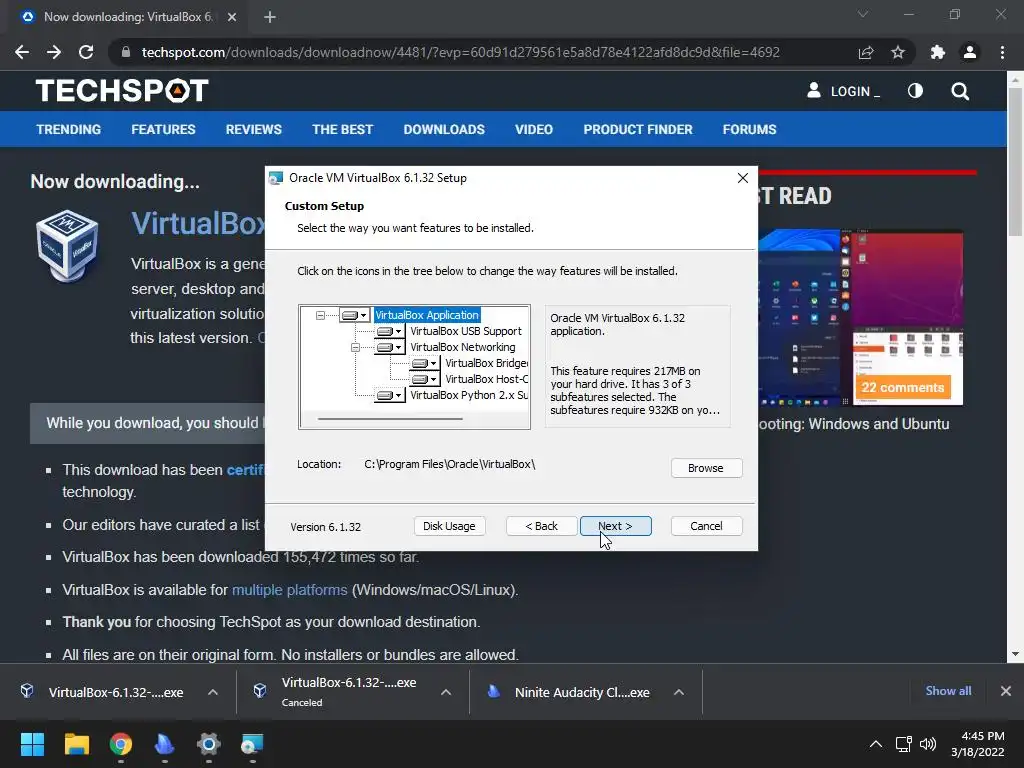1024x768 pixels.
Task: Close the downloads bar
Action: point(1006,691)
